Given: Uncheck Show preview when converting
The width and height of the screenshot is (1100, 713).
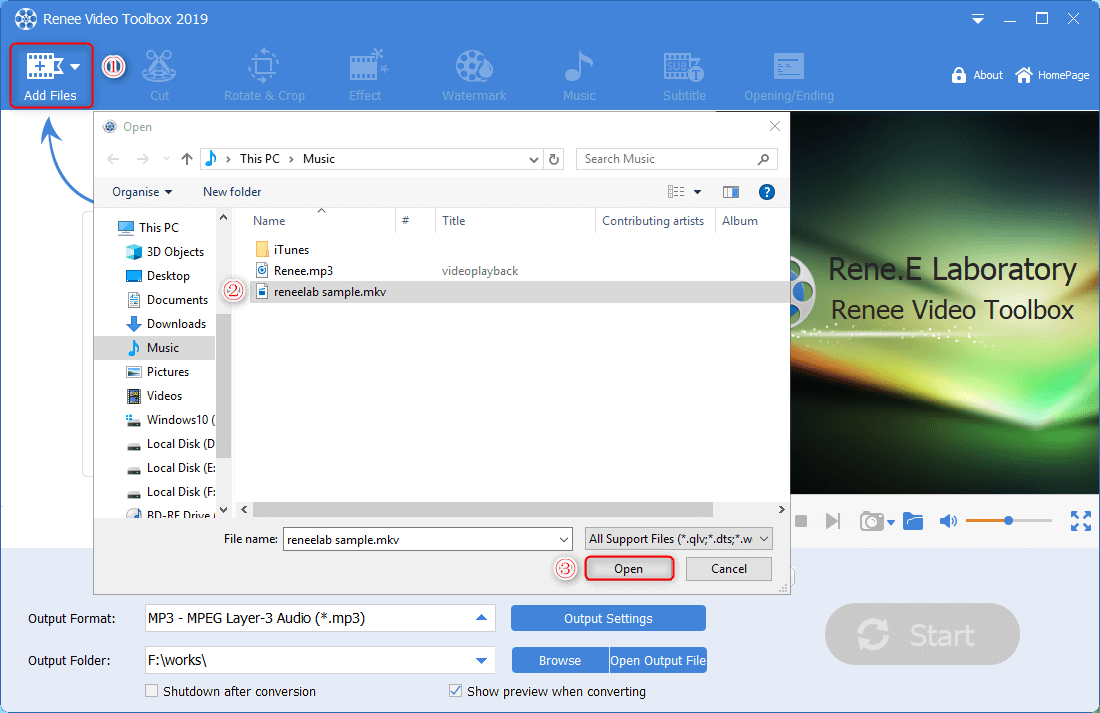Looking at the screenshot, I should coord(456,691).
